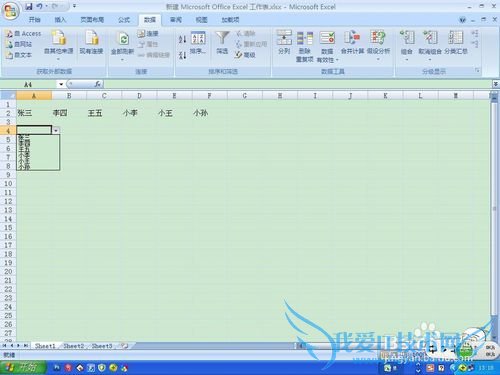The height and width of the screenshot is (375, 500).
Task: Open the Sort (排序) dialog
Action: 198,43
